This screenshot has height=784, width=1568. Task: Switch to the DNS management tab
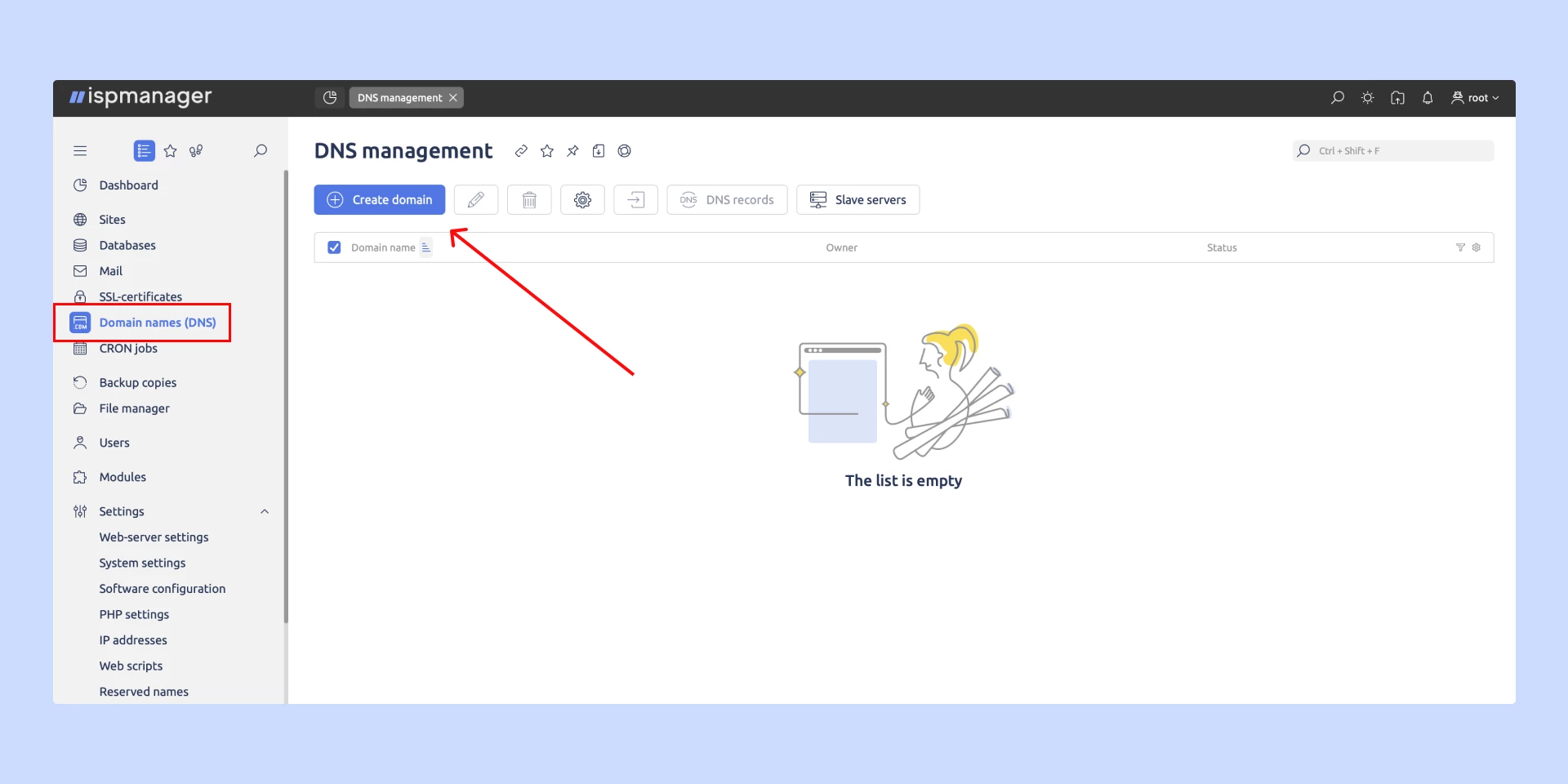(399, 98)
